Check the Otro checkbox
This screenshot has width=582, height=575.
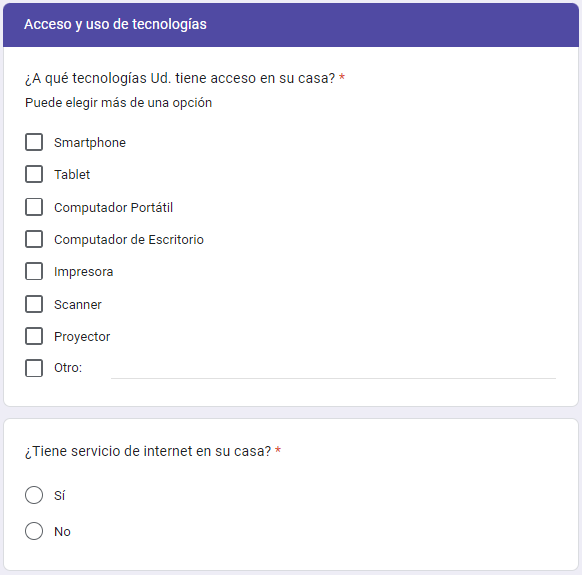click(x=34, y=368)
